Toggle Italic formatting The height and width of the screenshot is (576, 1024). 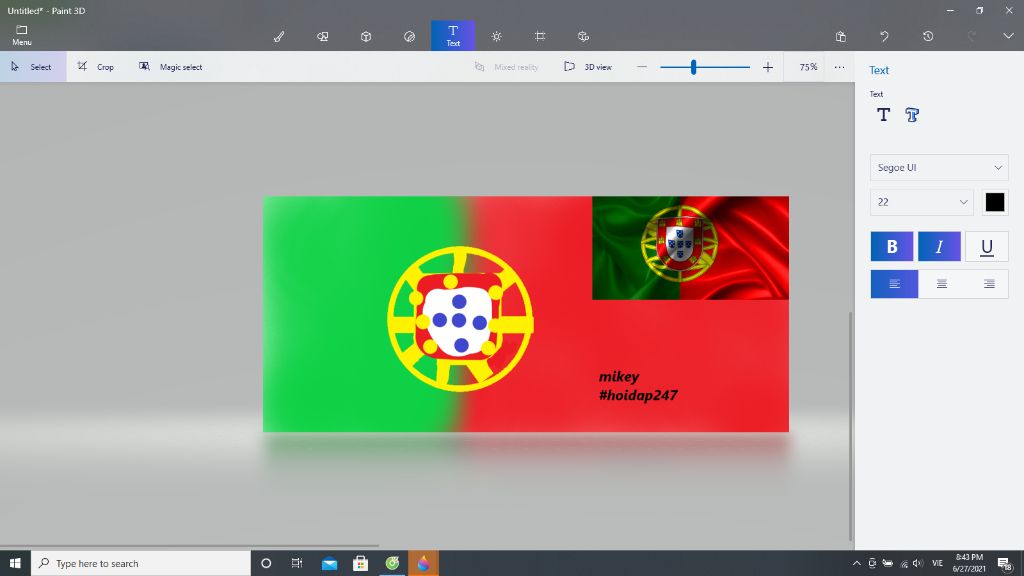pos(939,246)
